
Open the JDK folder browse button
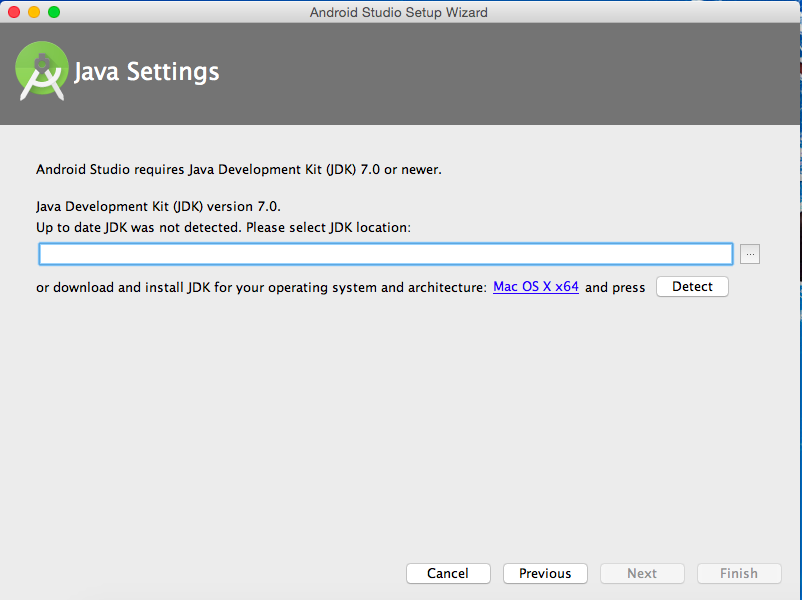(x=750, y=254)
